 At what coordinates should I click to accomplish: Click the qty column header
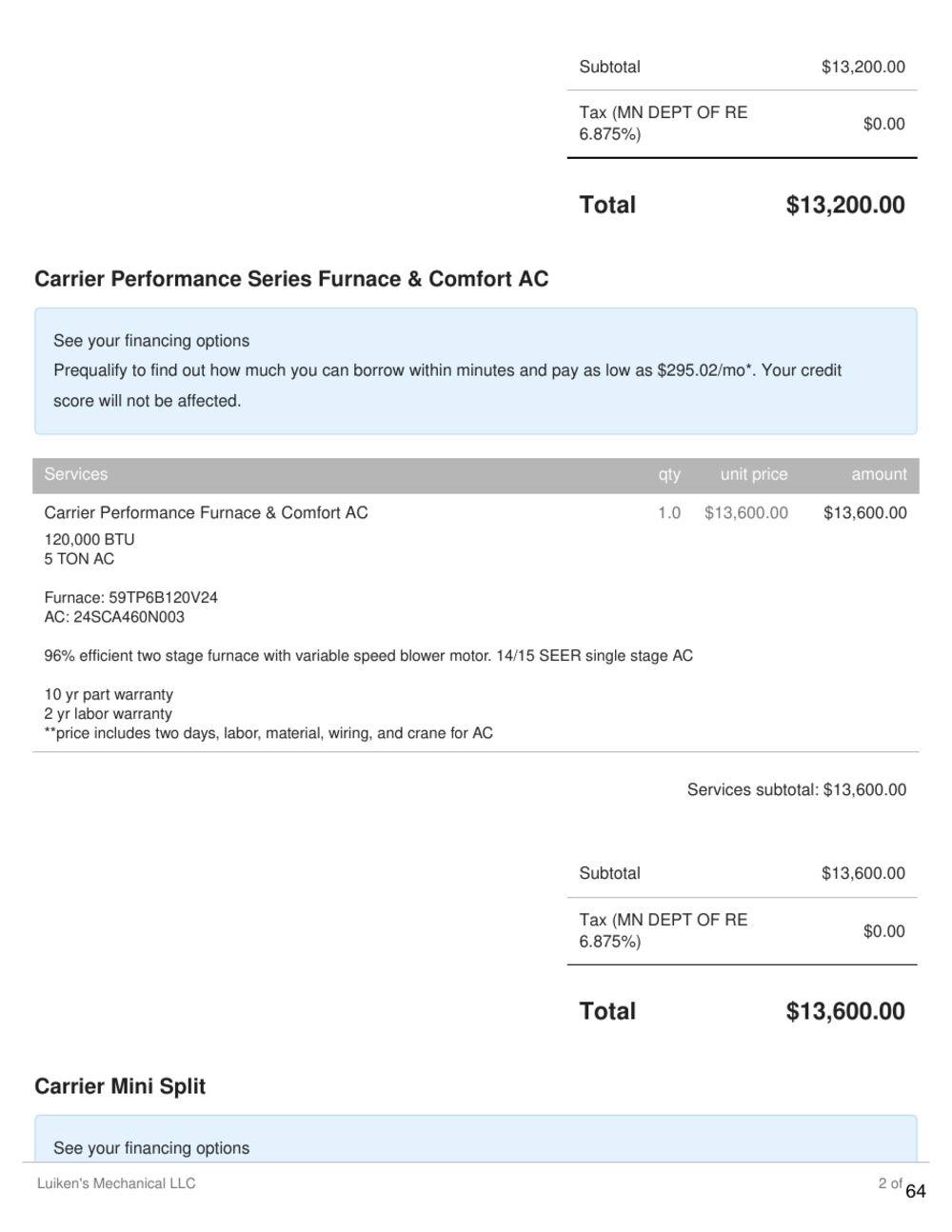click(x=669, y=474)
